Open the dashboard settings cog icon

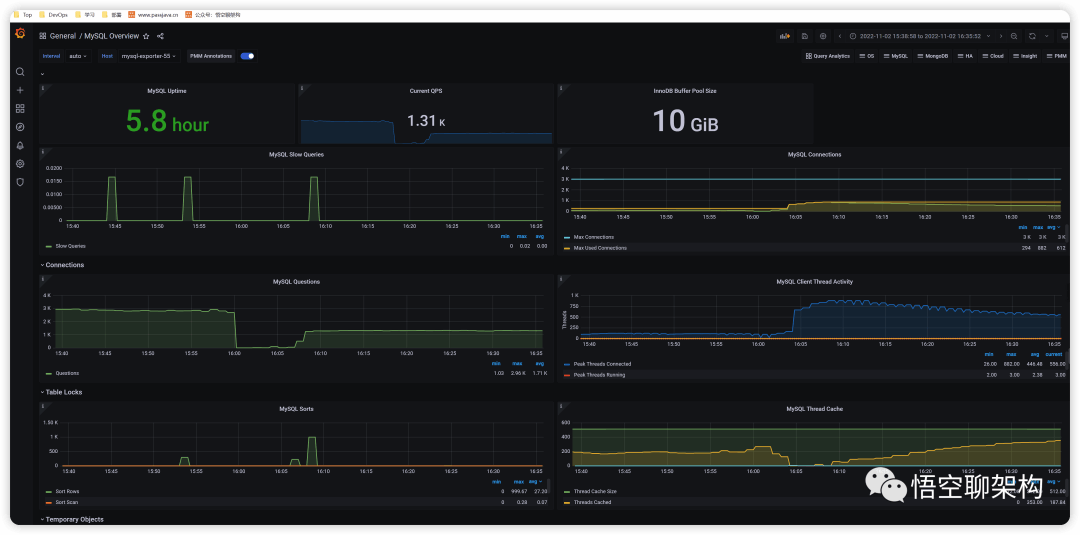tap(823, 36)
